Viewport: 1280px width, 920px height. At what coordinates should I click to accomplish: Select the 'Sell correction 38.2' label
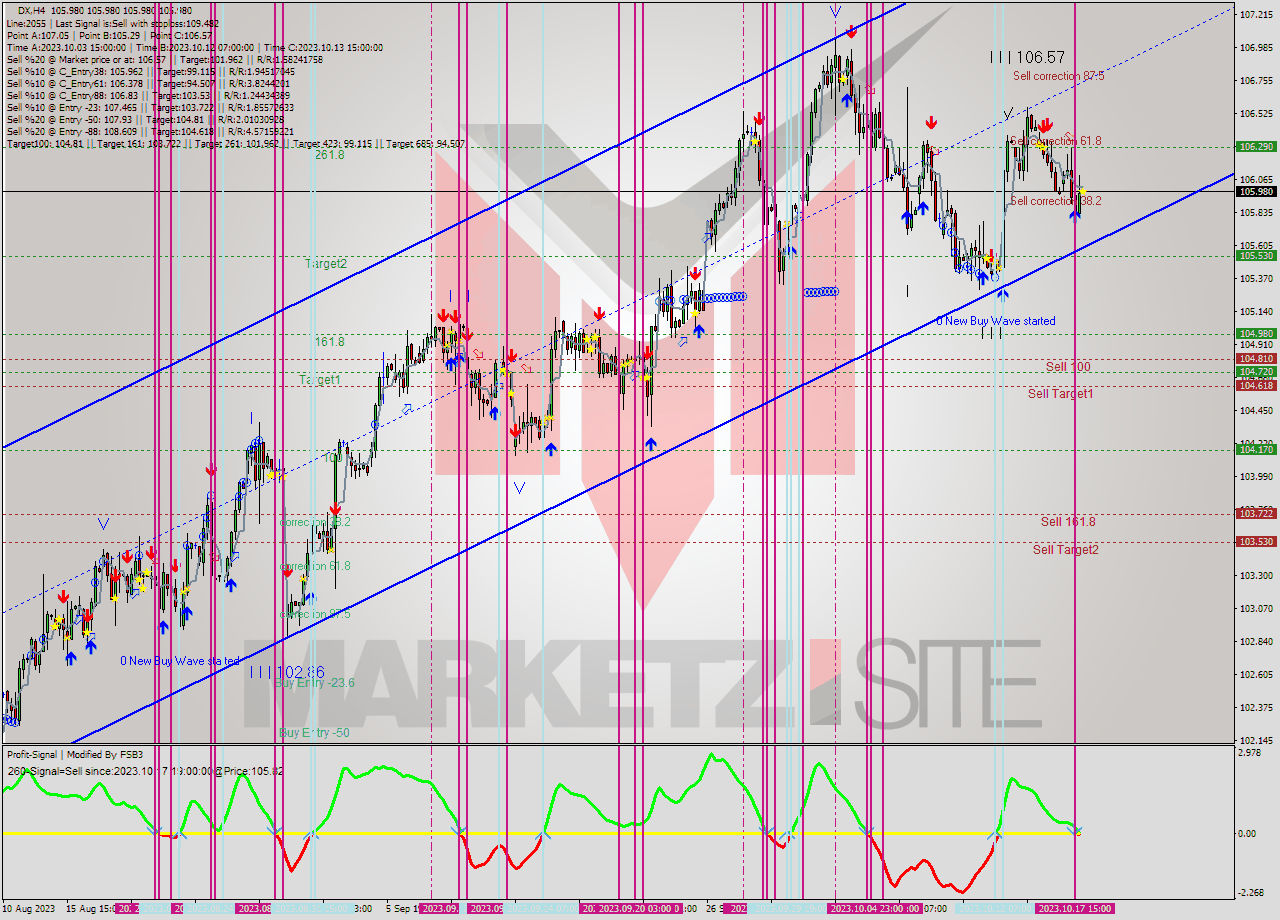coord(1056,201)
